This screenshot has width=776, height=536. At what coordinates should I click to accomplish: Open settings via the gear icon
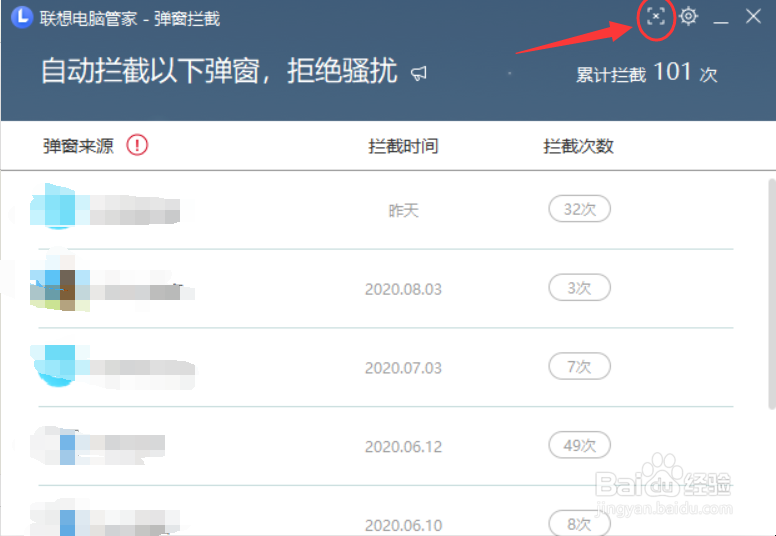[688, 17]
